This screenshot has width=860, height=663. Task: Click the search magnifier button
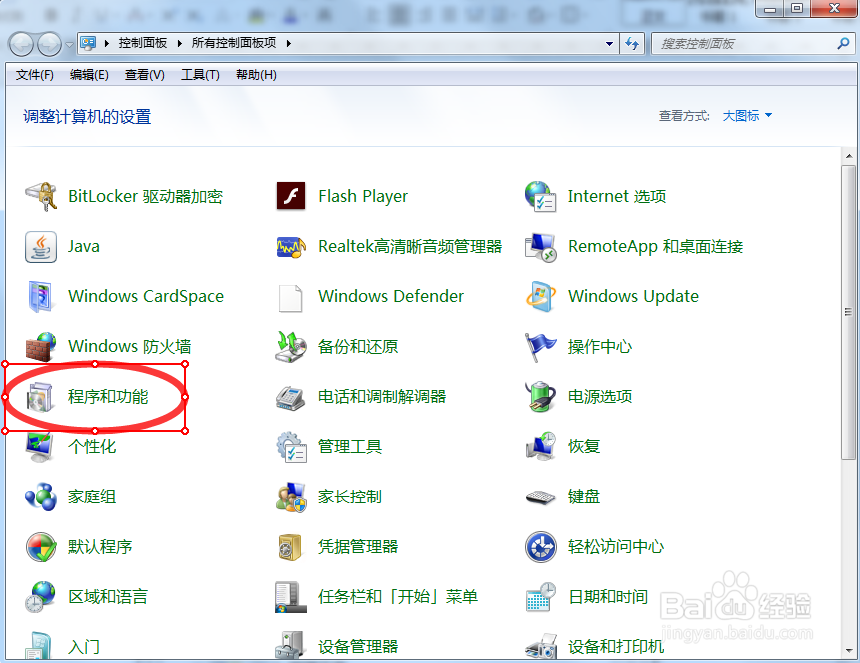coord(844,43)
